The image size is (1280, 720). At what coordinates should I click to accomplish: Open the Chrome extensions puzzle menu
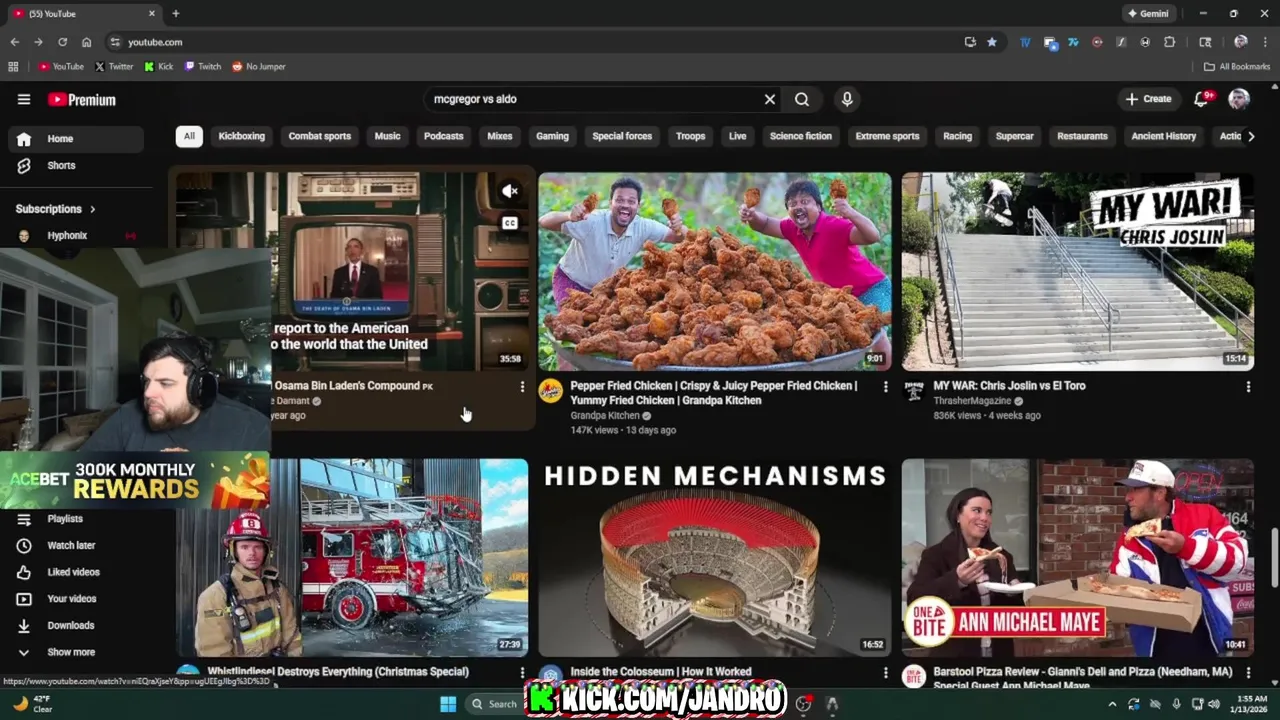pyautogui.click(x=1169, y=42)
